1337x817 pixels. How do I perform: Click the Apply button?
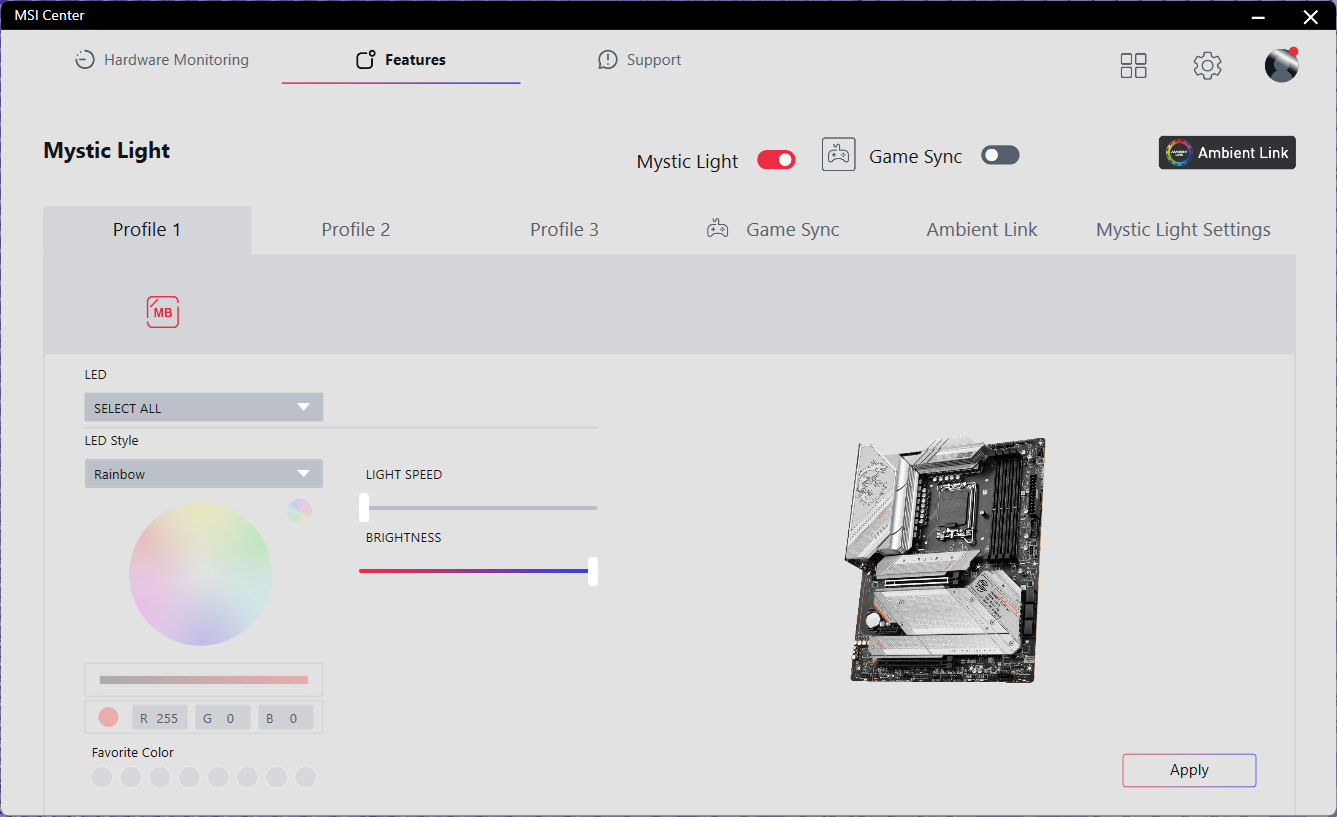[1188, 770]
